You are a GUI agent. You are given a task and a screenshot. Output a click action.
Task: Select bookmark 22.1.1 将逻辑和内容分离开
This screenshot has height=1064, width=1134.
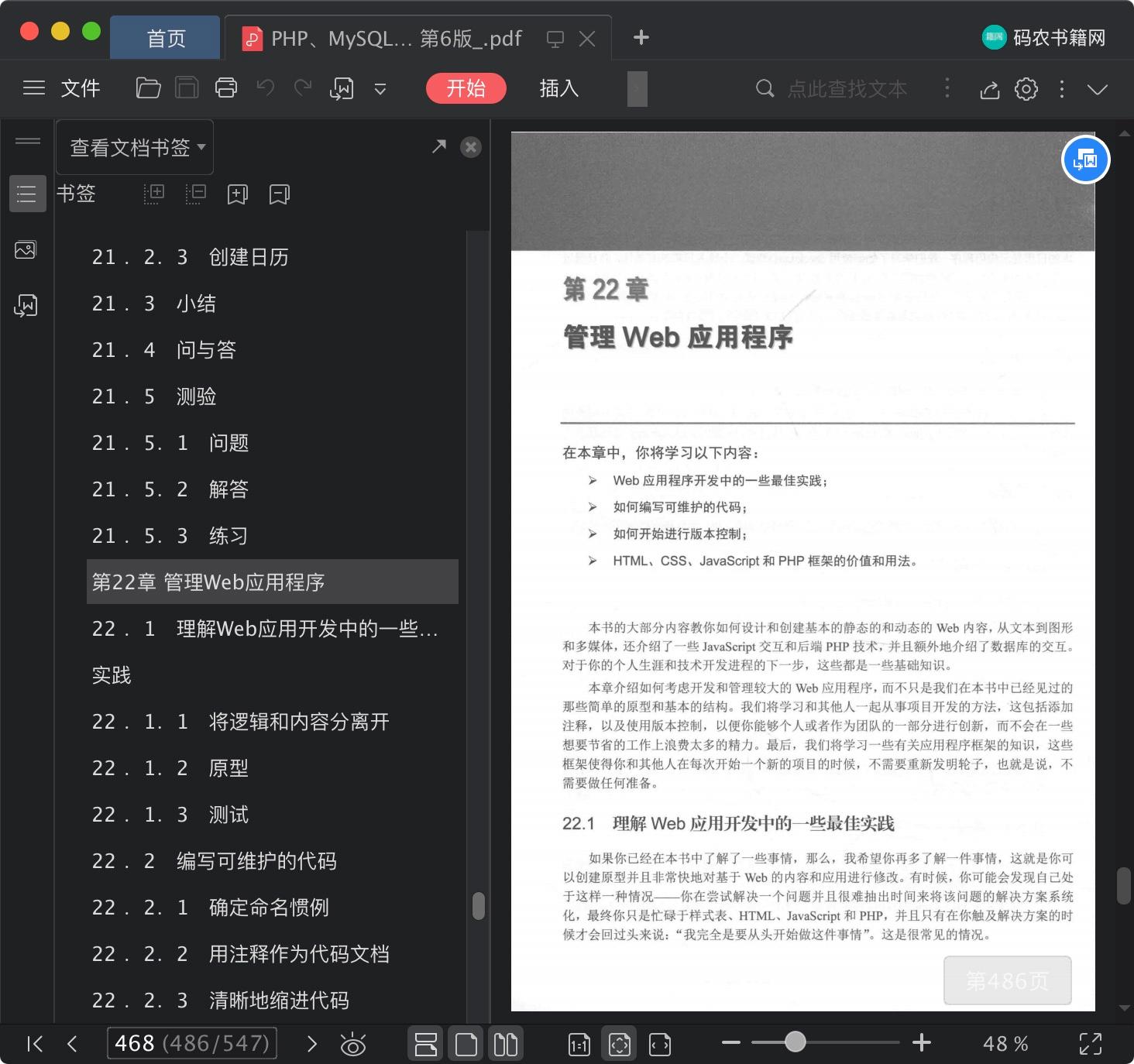click(x=273, y=722)
